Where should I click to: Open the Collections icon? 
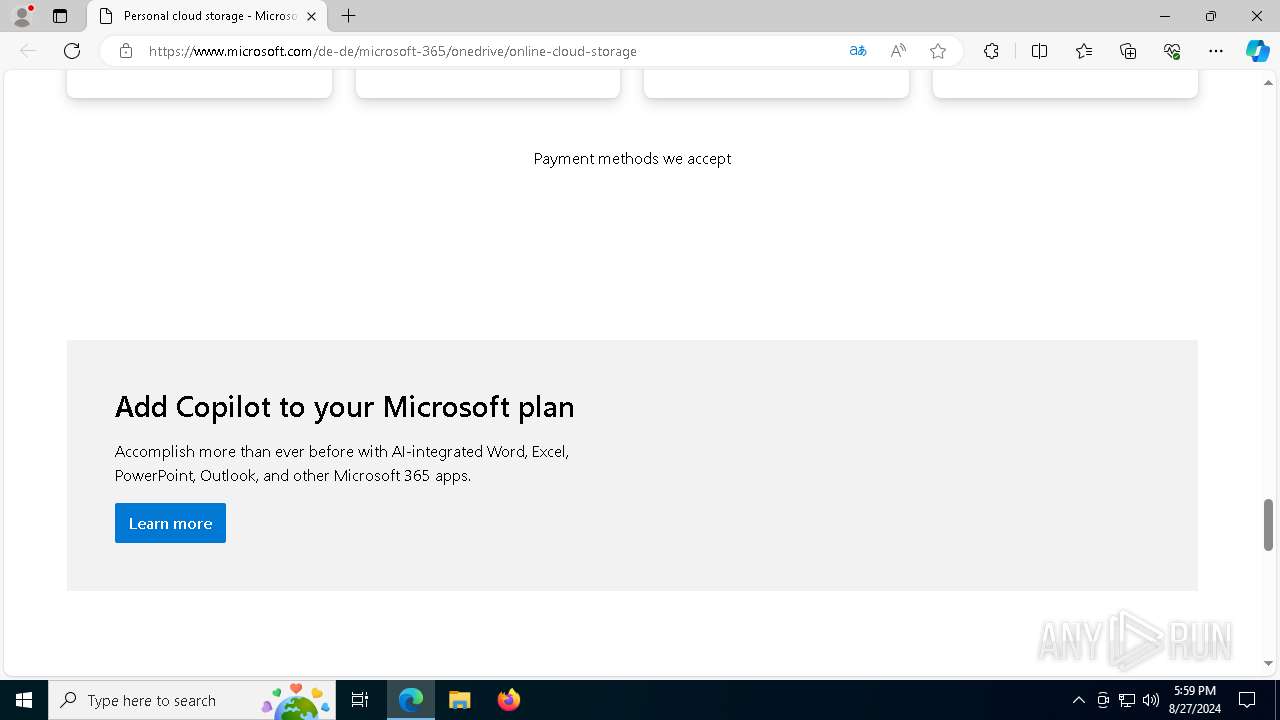click(x=1128, y=51)
